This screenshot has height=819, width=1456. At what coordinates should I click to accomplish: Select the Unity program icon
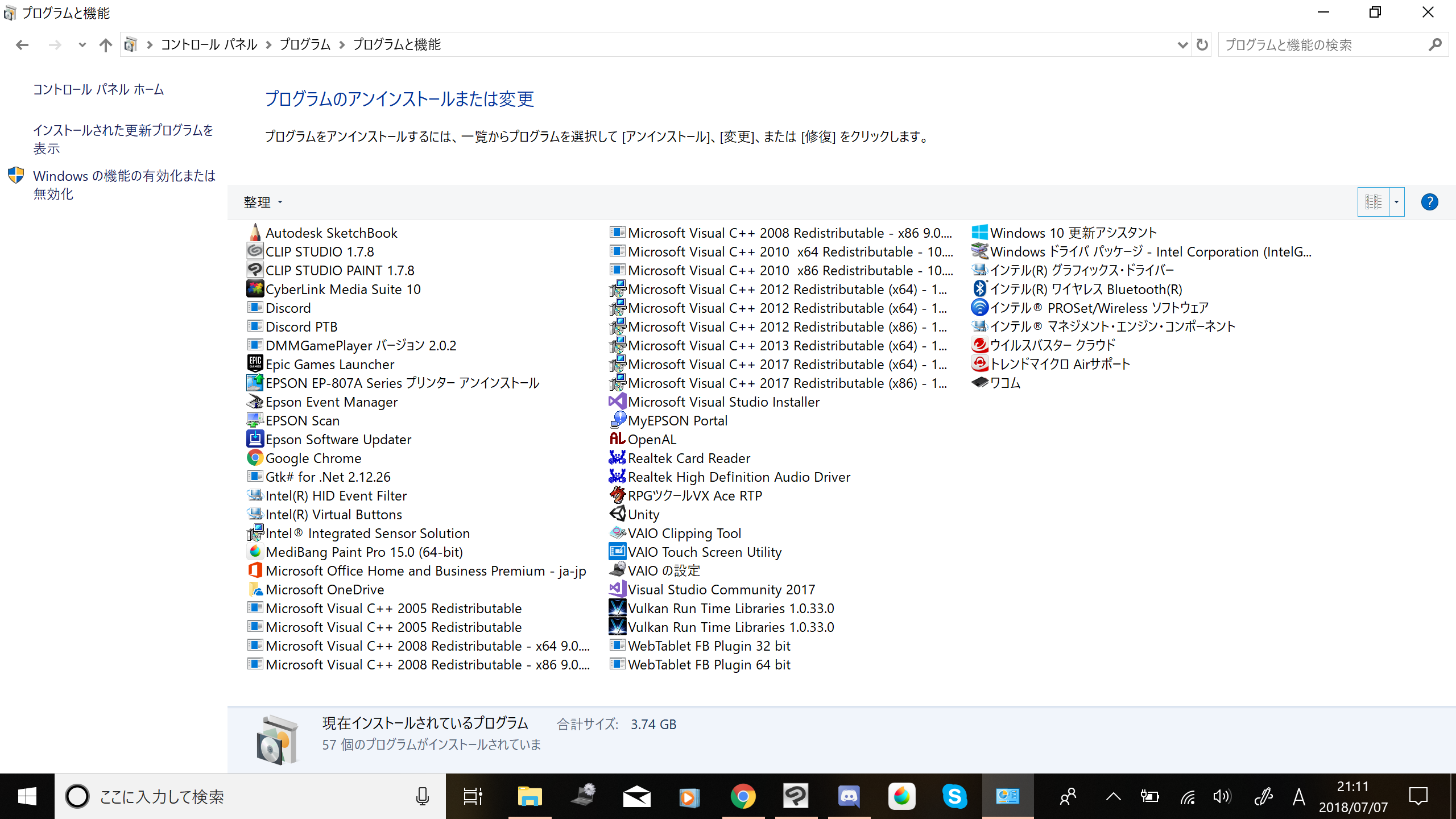click(x=617, y=514)
